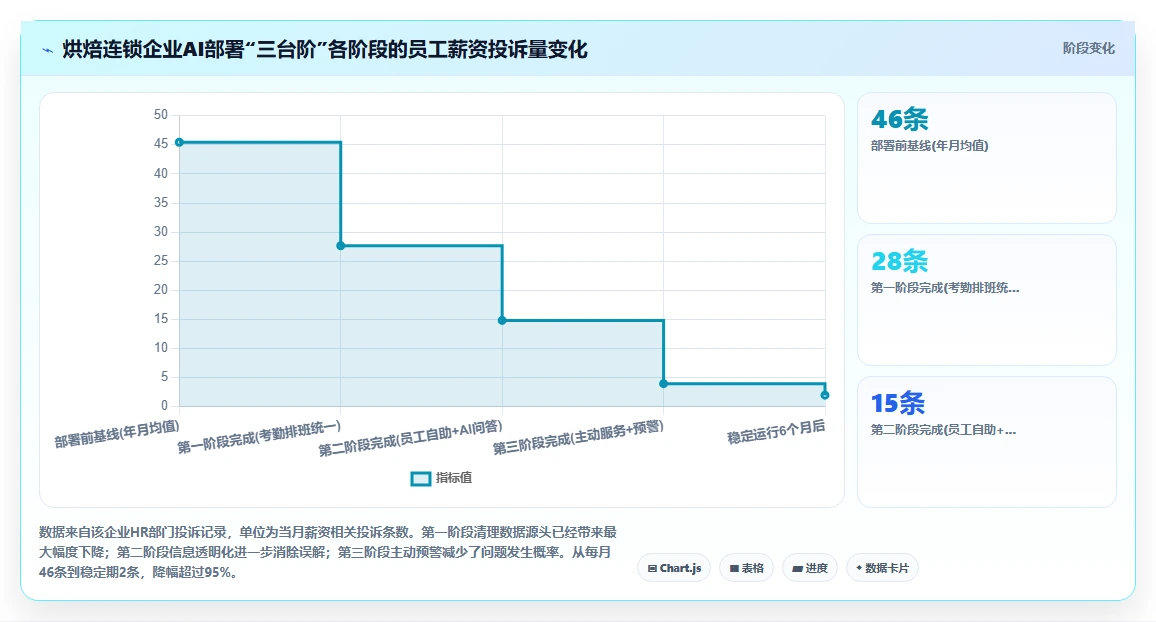The width and height of the screenshot is (1156, 622).
Task: Click the y-axis value 25
Action: click(161, 261)
